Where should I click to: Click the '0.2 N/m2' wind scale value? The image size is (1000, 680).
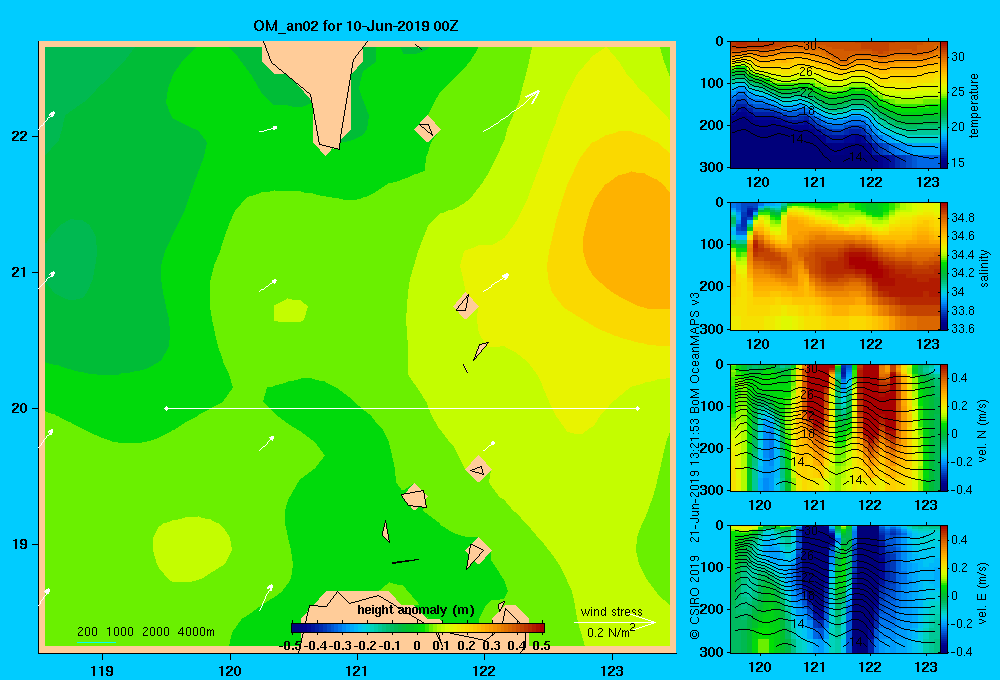tap(611, 632)
